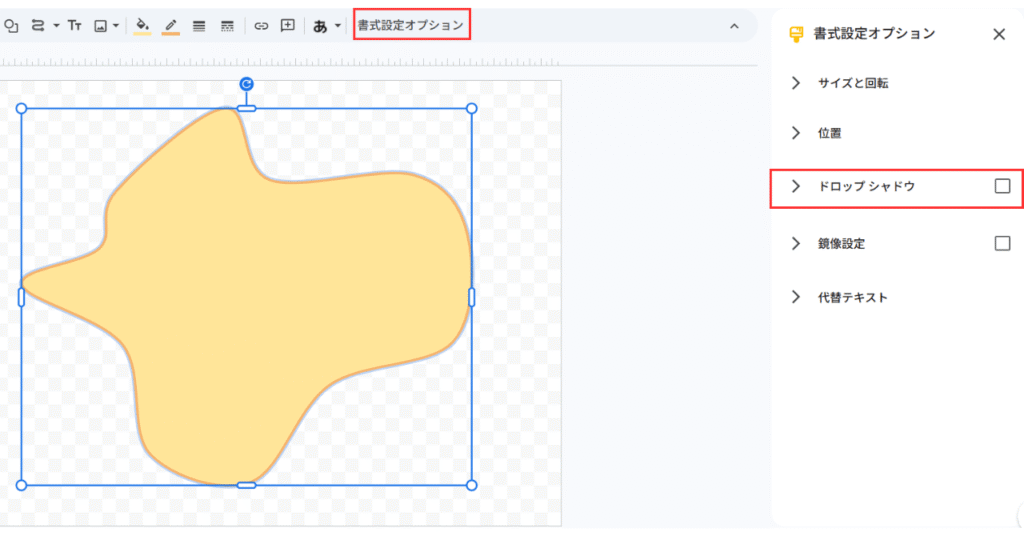Open the Border weight options
Image resolution: width=1024 pixels, height=536 pixels.
click(199, 26)
